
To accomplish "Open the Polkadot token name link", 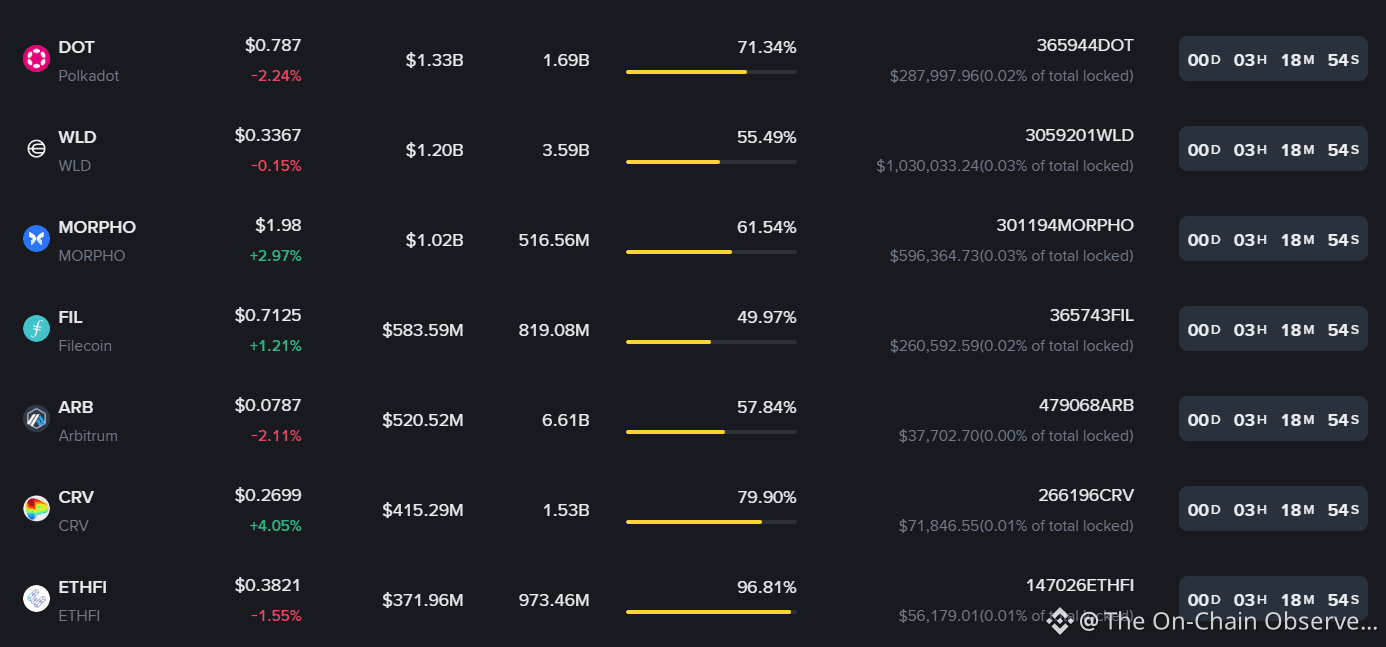I will coord(89,76).
